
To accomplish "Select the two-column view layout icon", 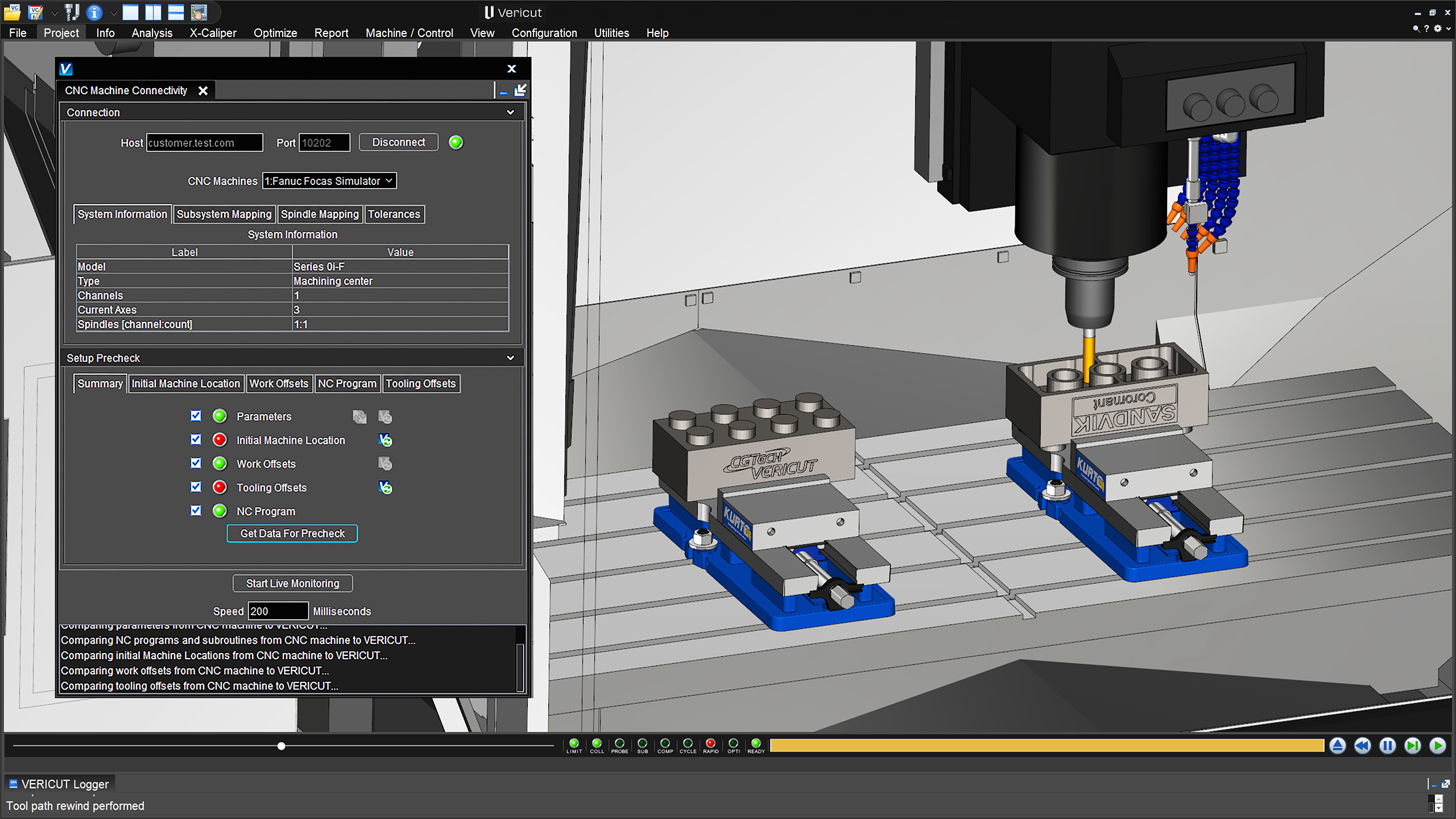I will tap(152, 12).
